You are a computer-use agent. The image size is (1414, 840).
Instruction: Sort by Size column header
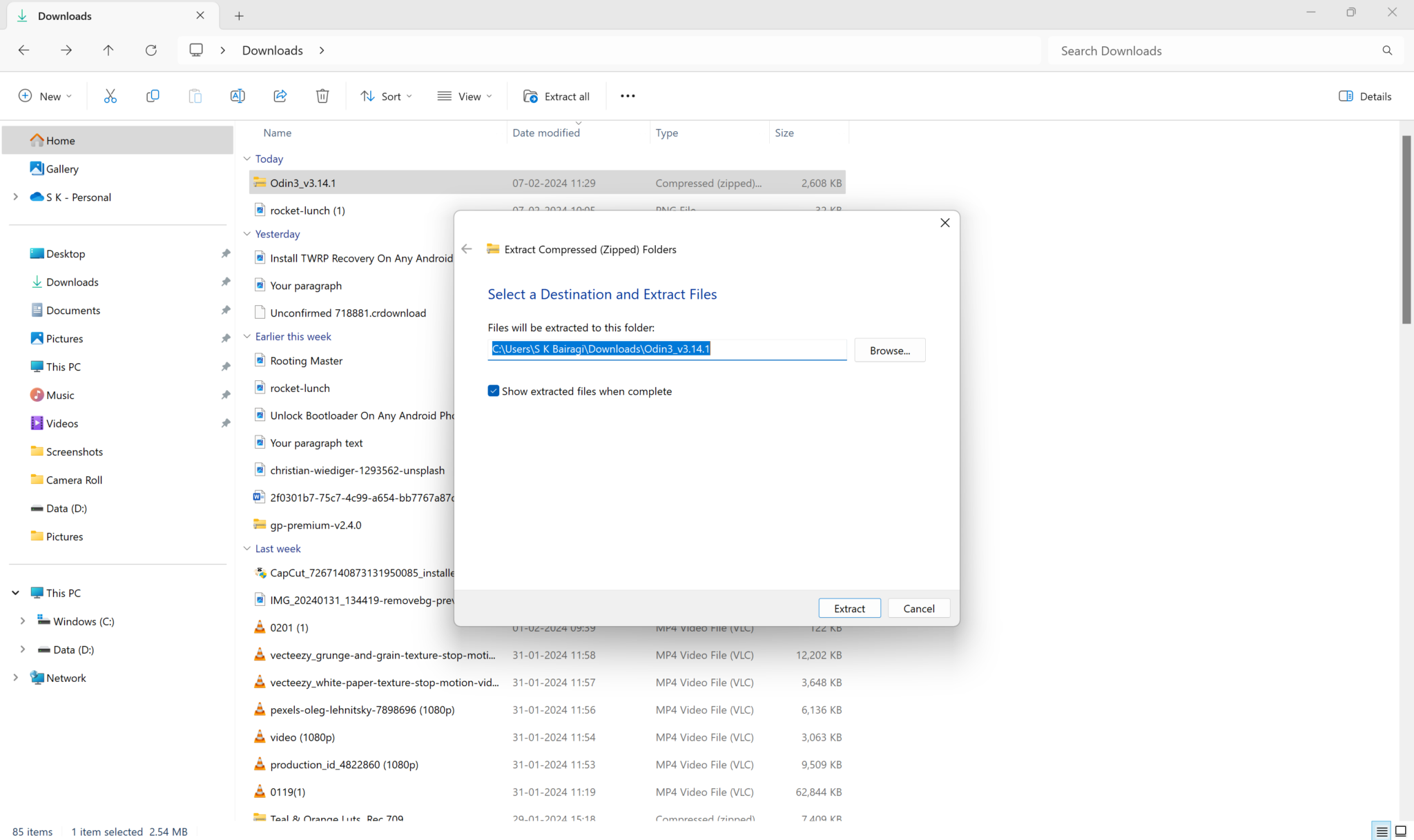(784, 133)
